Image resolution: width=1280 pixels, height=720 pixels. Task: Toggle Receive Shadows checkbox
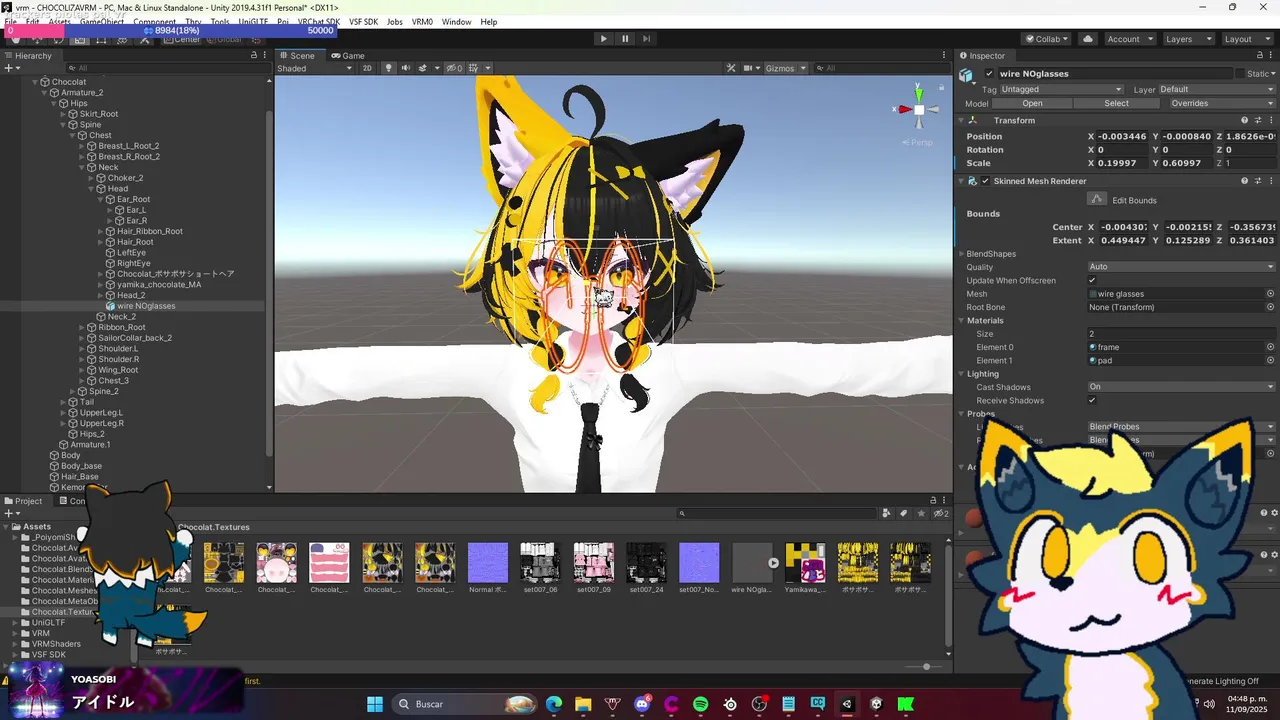pos(1092,401)
